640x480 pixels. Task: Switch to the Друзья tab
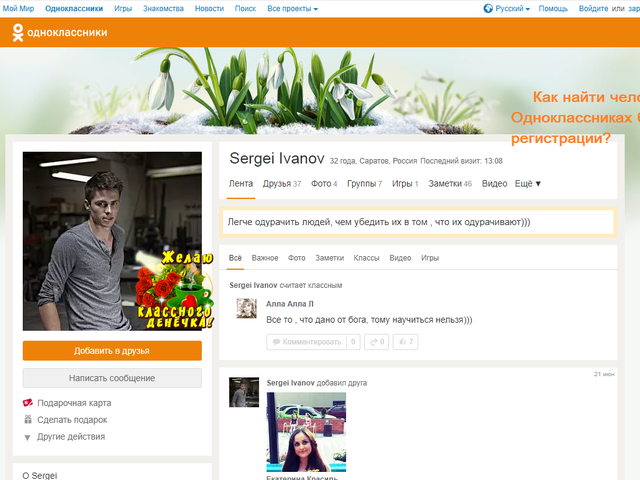pos(282,184)
